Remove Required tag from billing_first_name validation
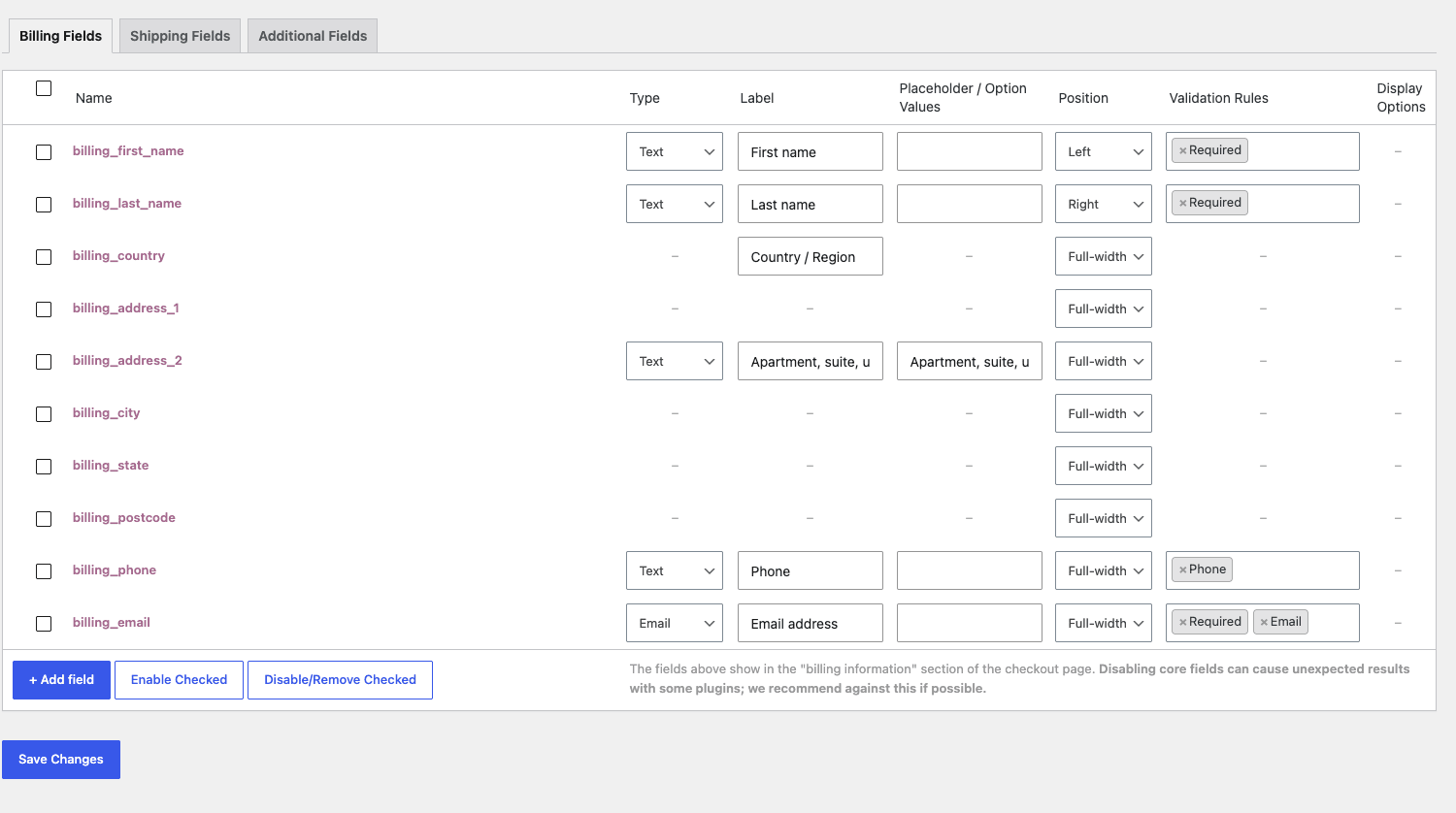Image resolution: width=1456 pixels, height=813 pixels. pos(1182,150)
